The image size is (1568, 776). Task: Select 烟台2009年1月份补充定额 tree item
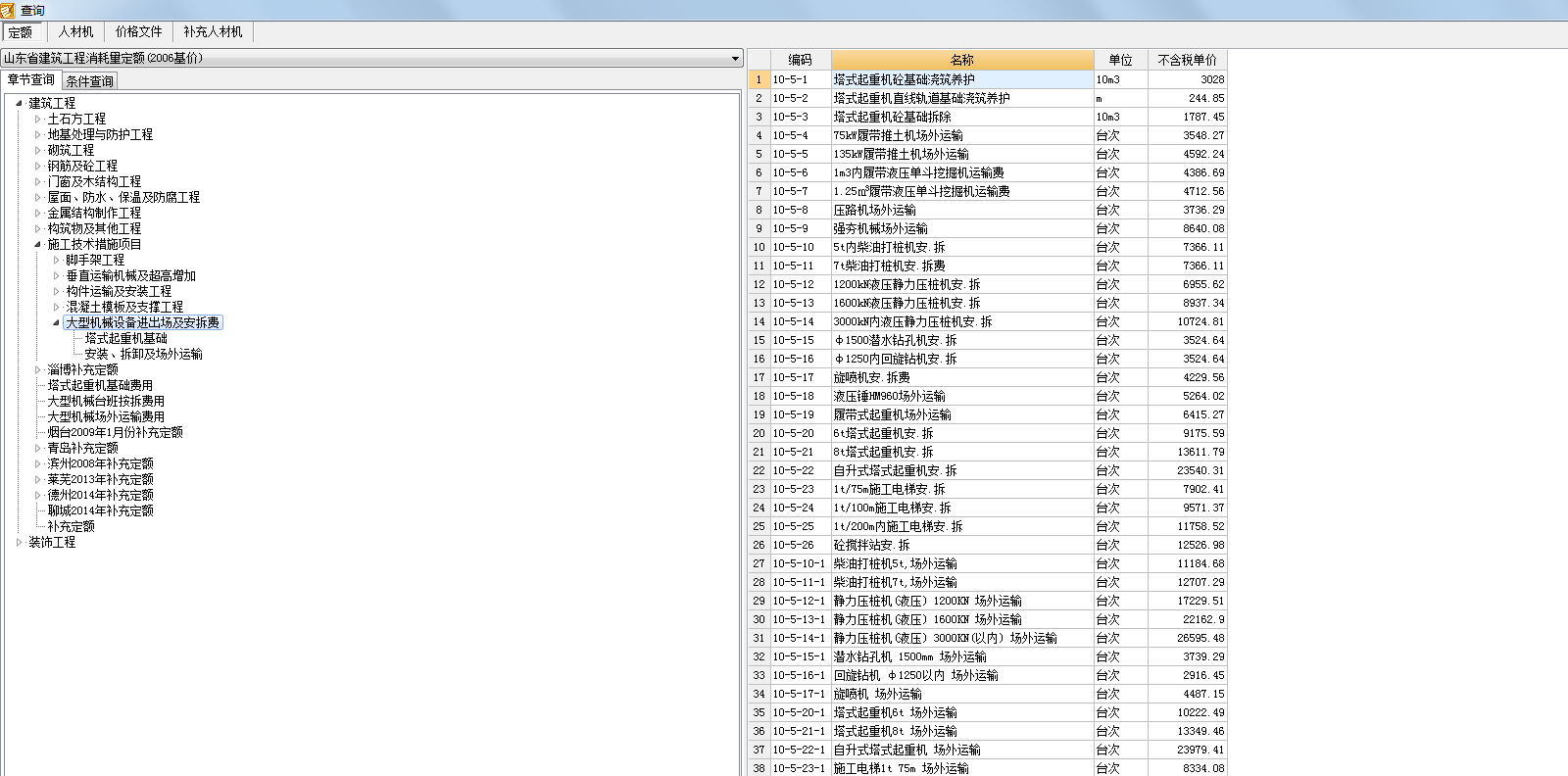115,432
